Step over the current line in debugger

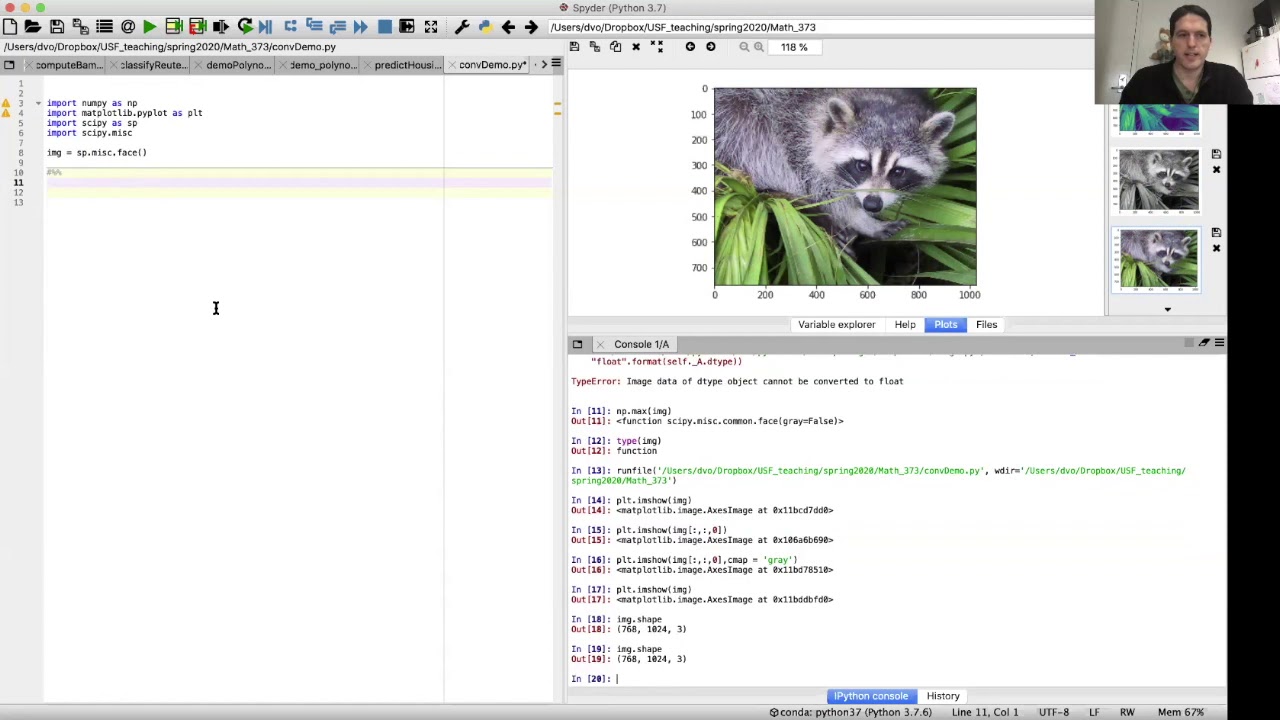point(290,27)
